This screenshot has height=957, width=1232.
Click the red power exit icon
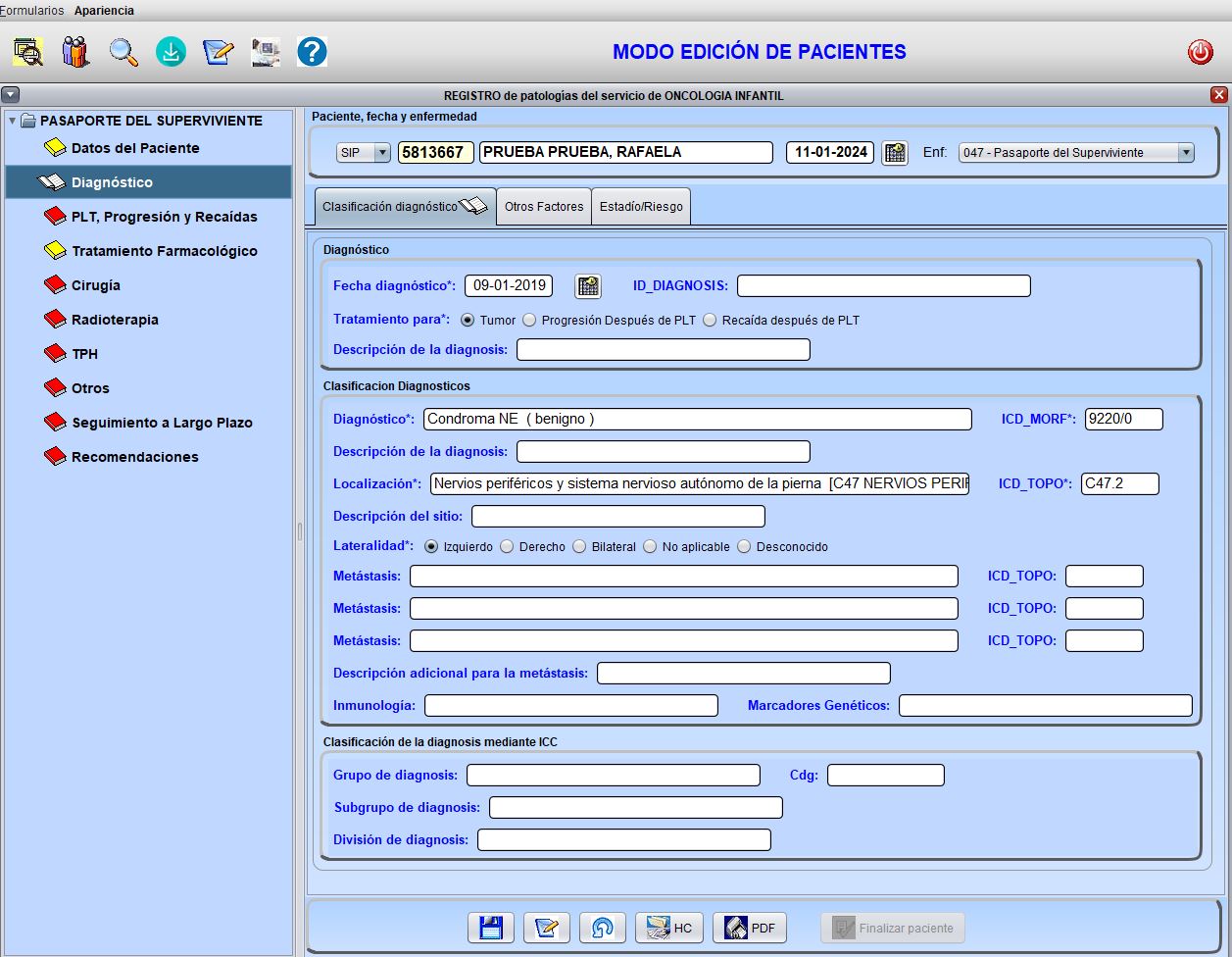[1200, 53]
